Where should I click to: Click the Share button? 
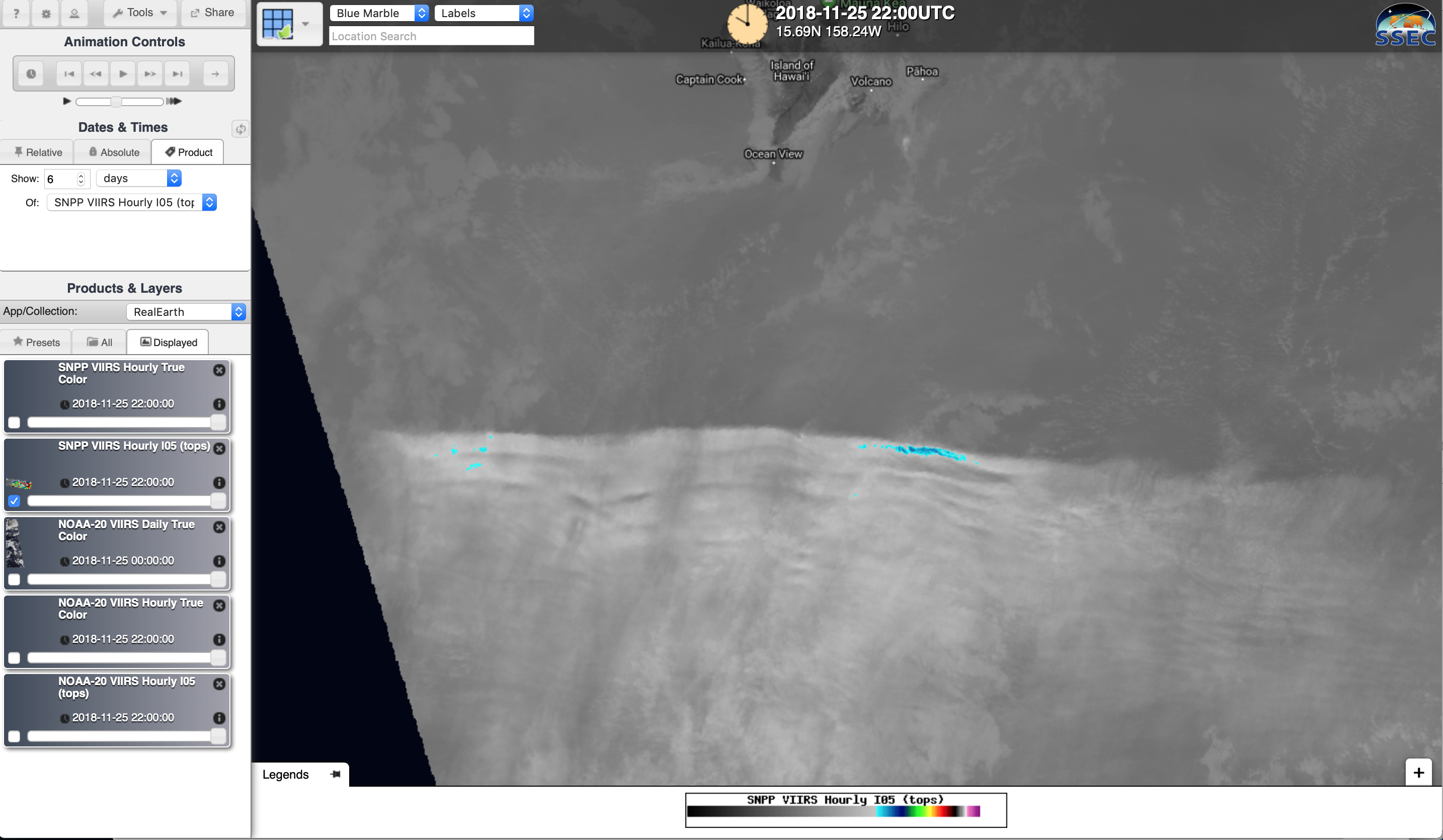coord(212,13)
